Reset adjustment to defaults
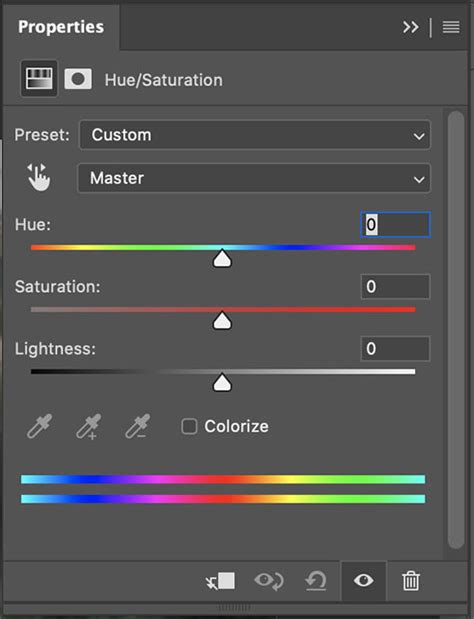474x619 pixels. pyautogui.click(x=316, y=581)
